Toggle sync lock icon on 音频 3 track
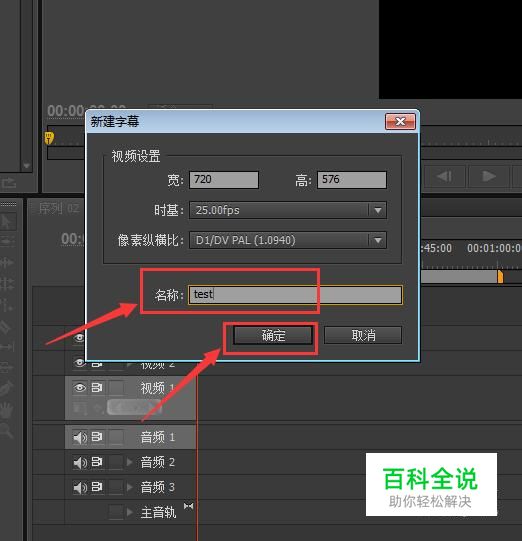Viewport: 522px width, 541px height. click(x=97, y=487)
